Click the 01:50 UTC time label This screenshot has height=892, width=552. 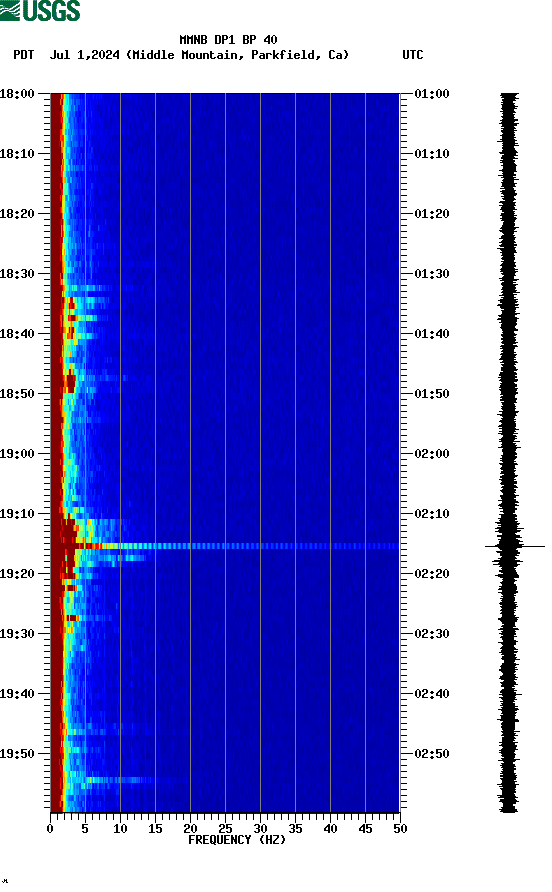click(432, 394)
